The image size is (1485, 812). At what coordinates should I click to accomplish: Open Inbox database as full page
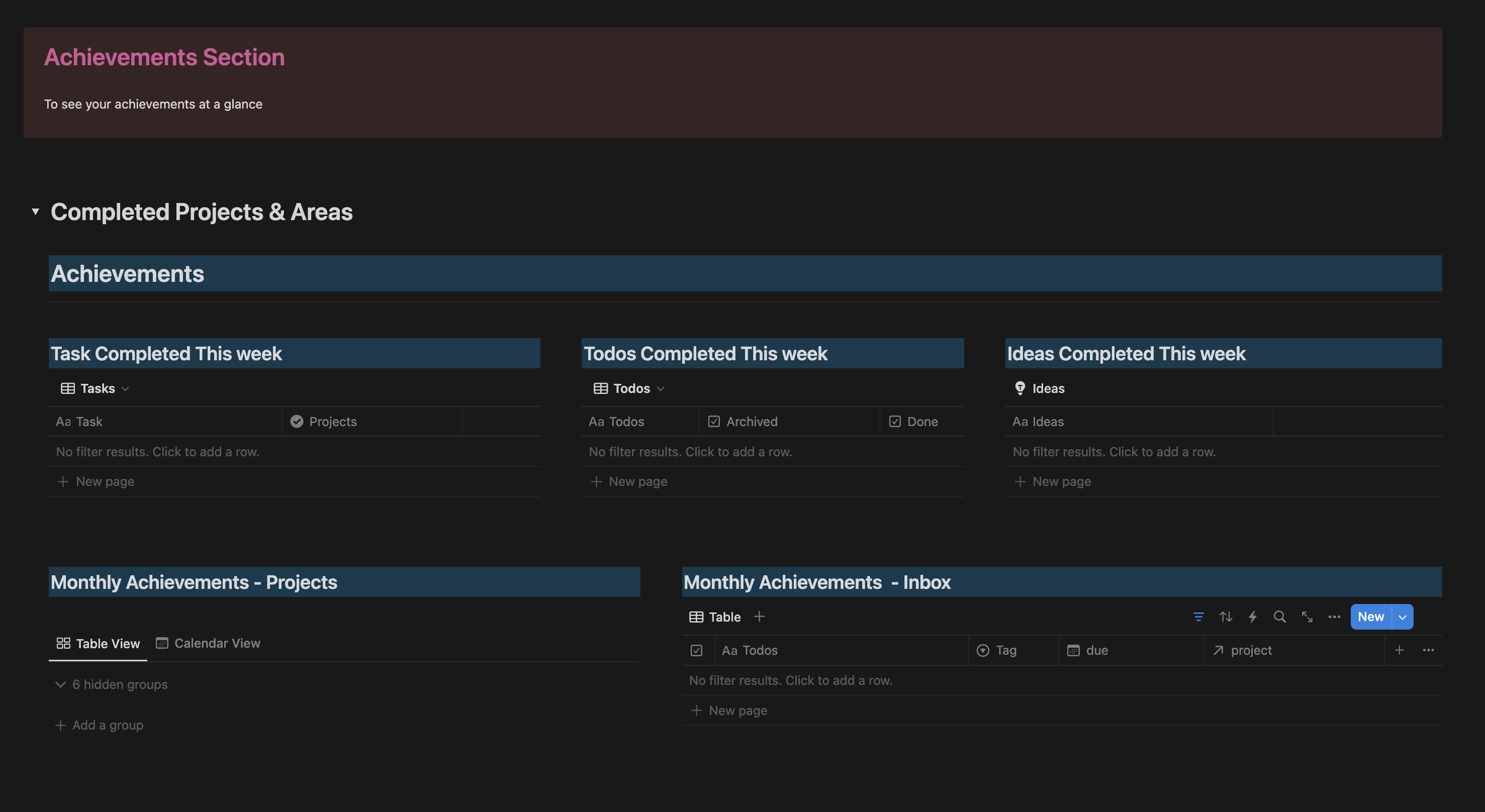coord(1307,617)
